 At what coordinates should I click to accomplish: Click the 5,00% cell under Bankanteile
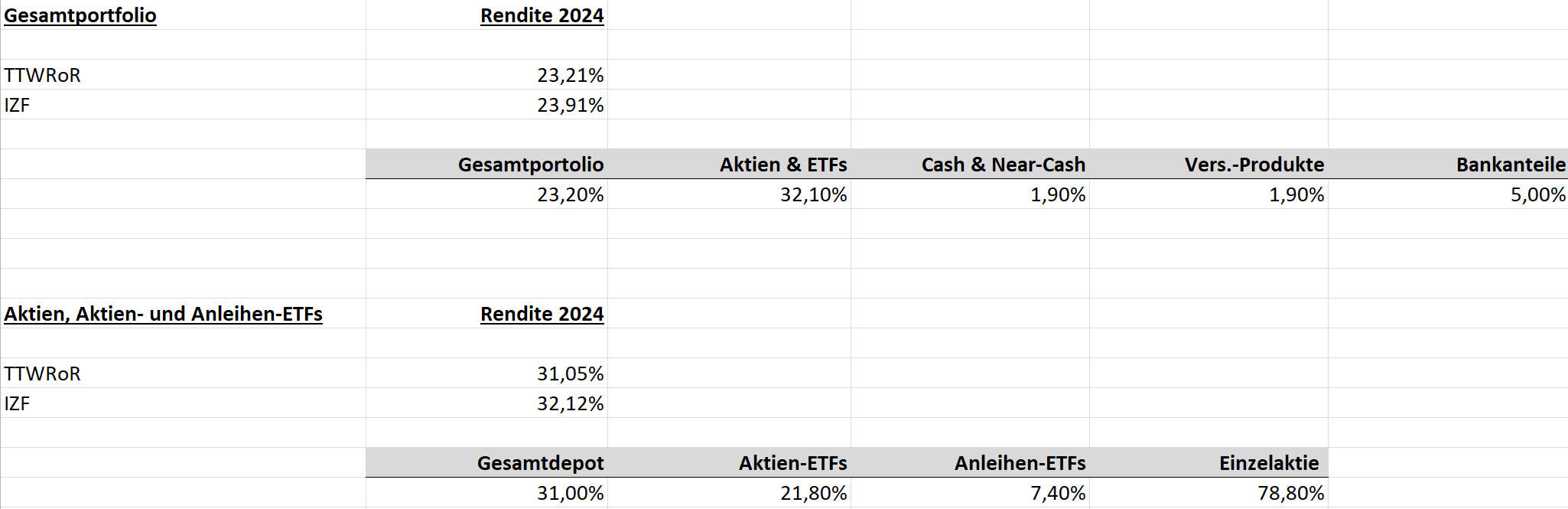click(1448, 194)
